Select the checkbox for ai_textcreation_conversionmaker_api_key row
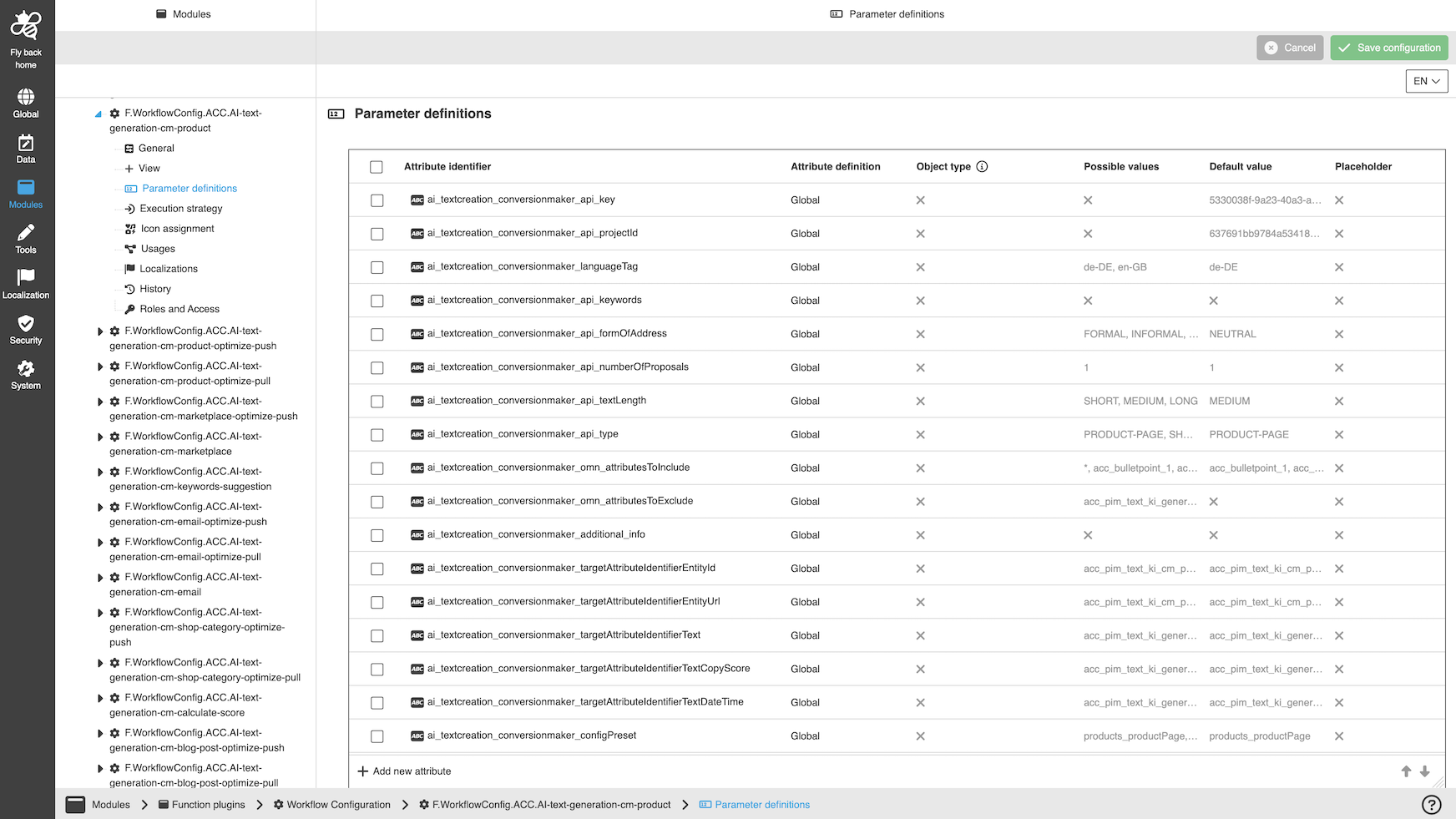 click(377, 200)
